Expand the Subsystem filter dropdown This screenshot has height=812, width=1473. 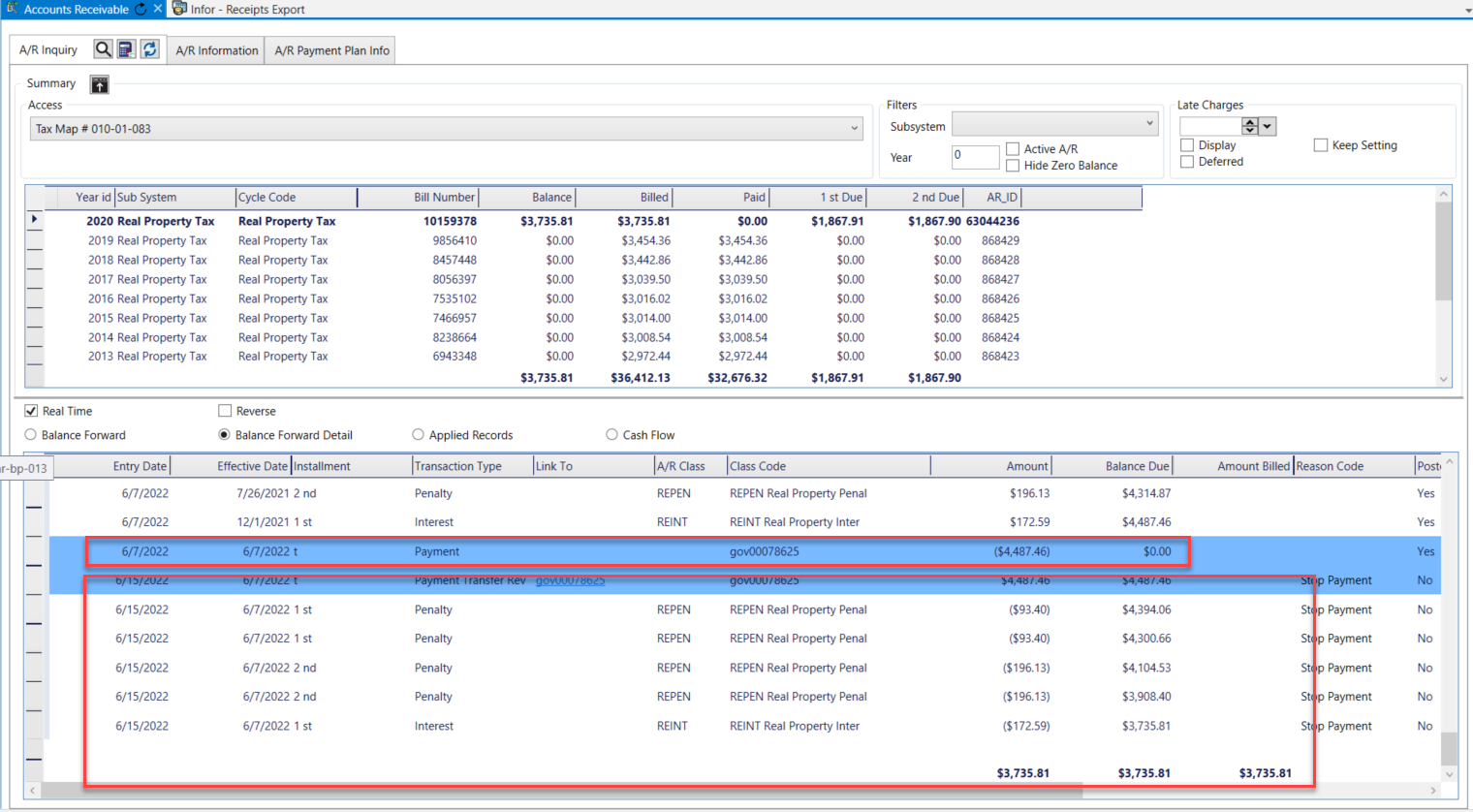pyautogui.click(x=1149, y=124)
